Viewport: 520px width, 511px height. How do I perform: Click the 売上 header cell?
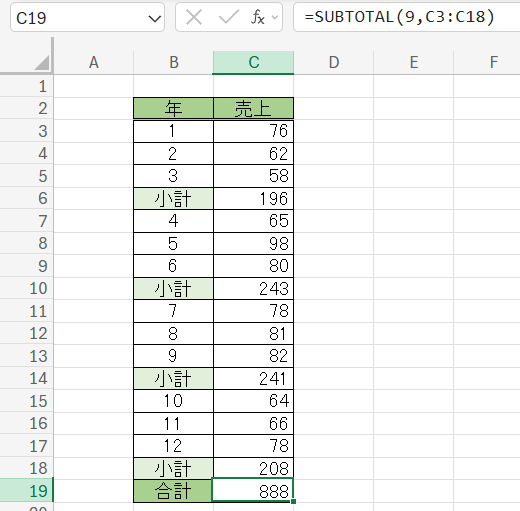click(x=253, y=108)
